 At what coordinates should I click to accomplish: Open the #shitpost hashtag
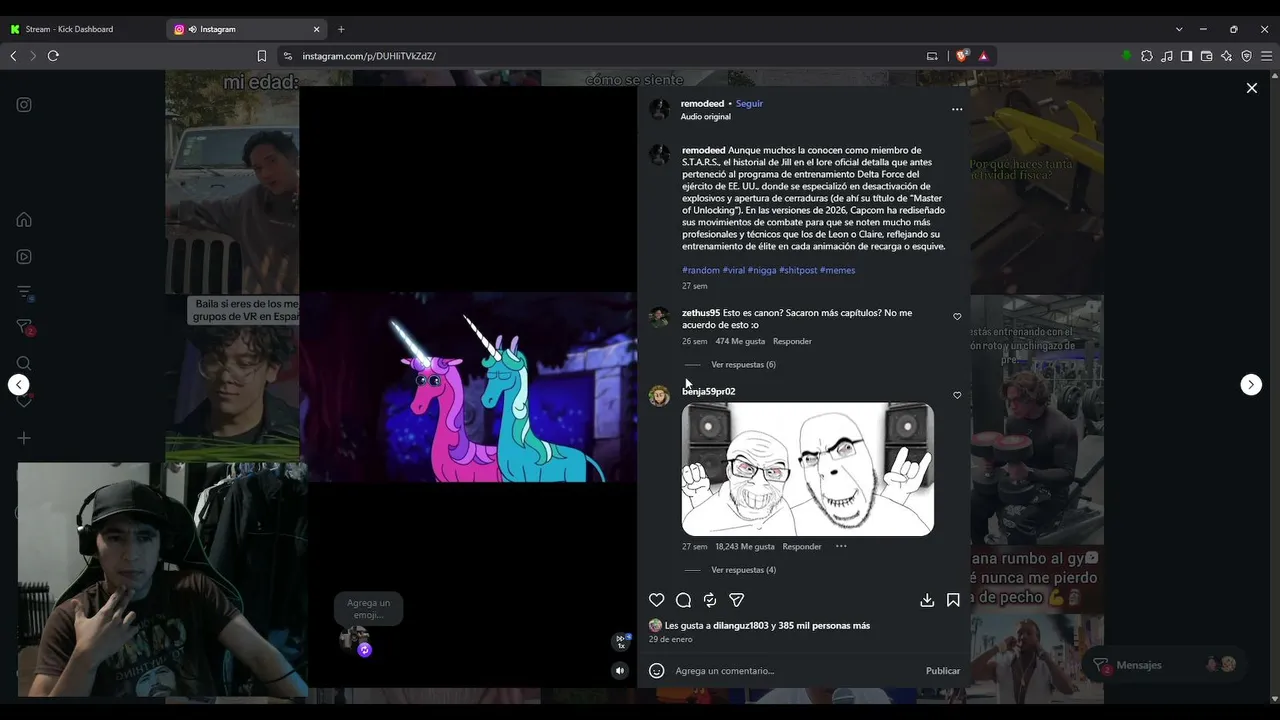pyautogui.click(x=798, y=271)
